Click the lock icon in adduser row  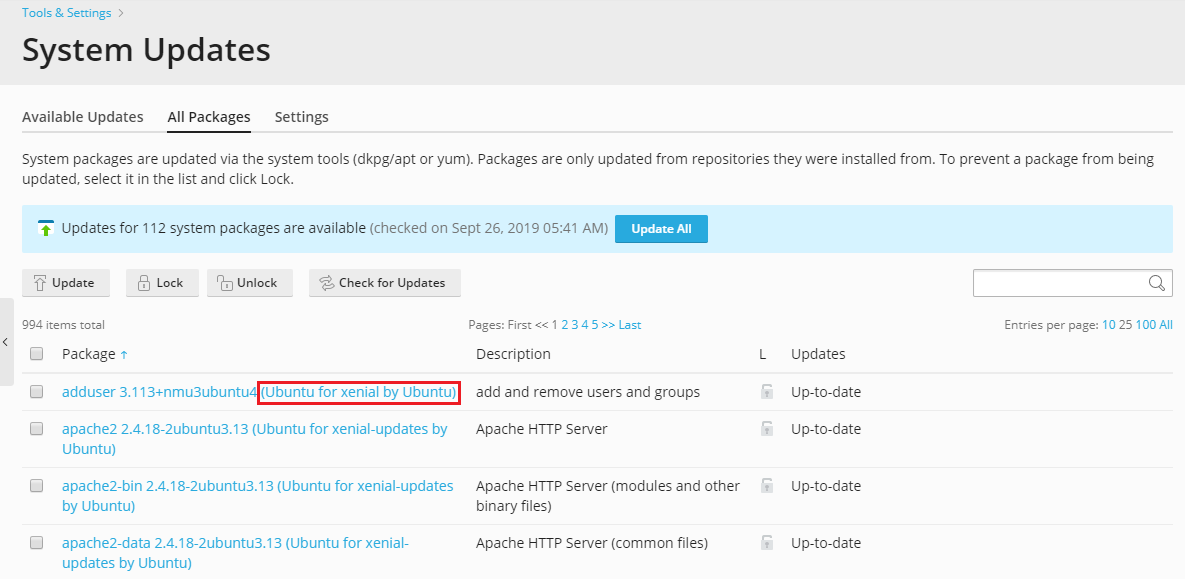[x=767, y=392]
